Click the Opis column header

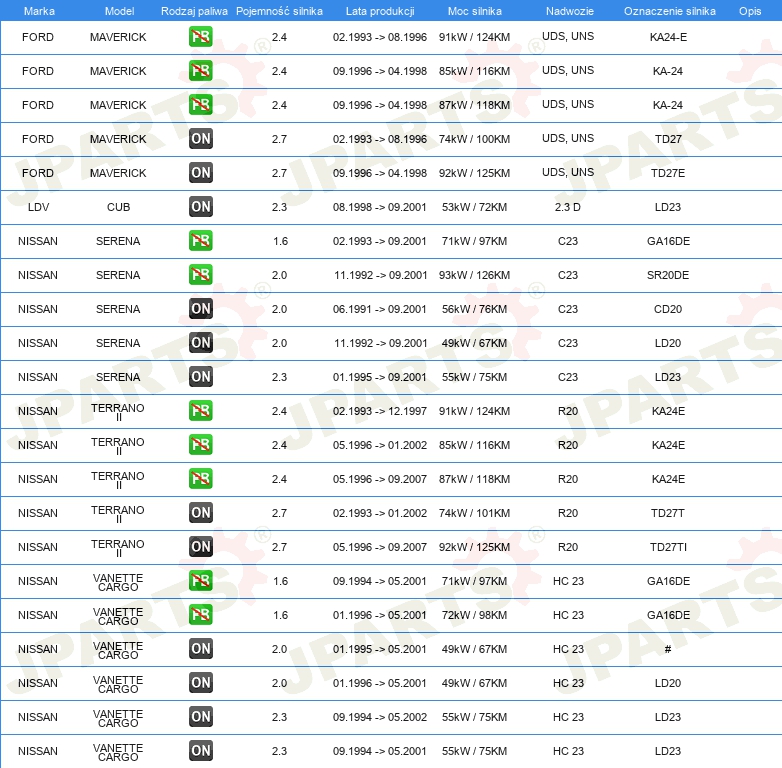point(750,11)
